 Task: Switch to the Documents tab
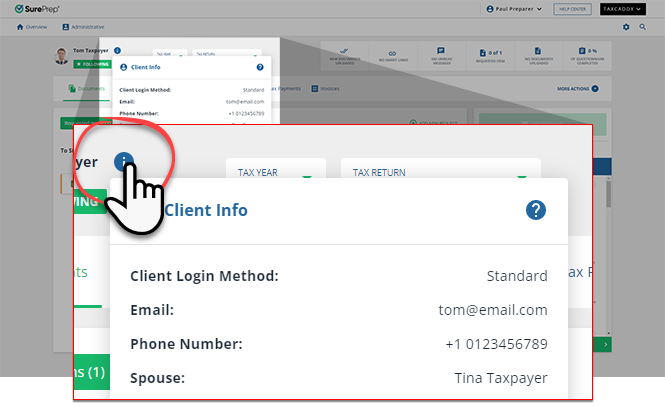click(x=87, y=89)
